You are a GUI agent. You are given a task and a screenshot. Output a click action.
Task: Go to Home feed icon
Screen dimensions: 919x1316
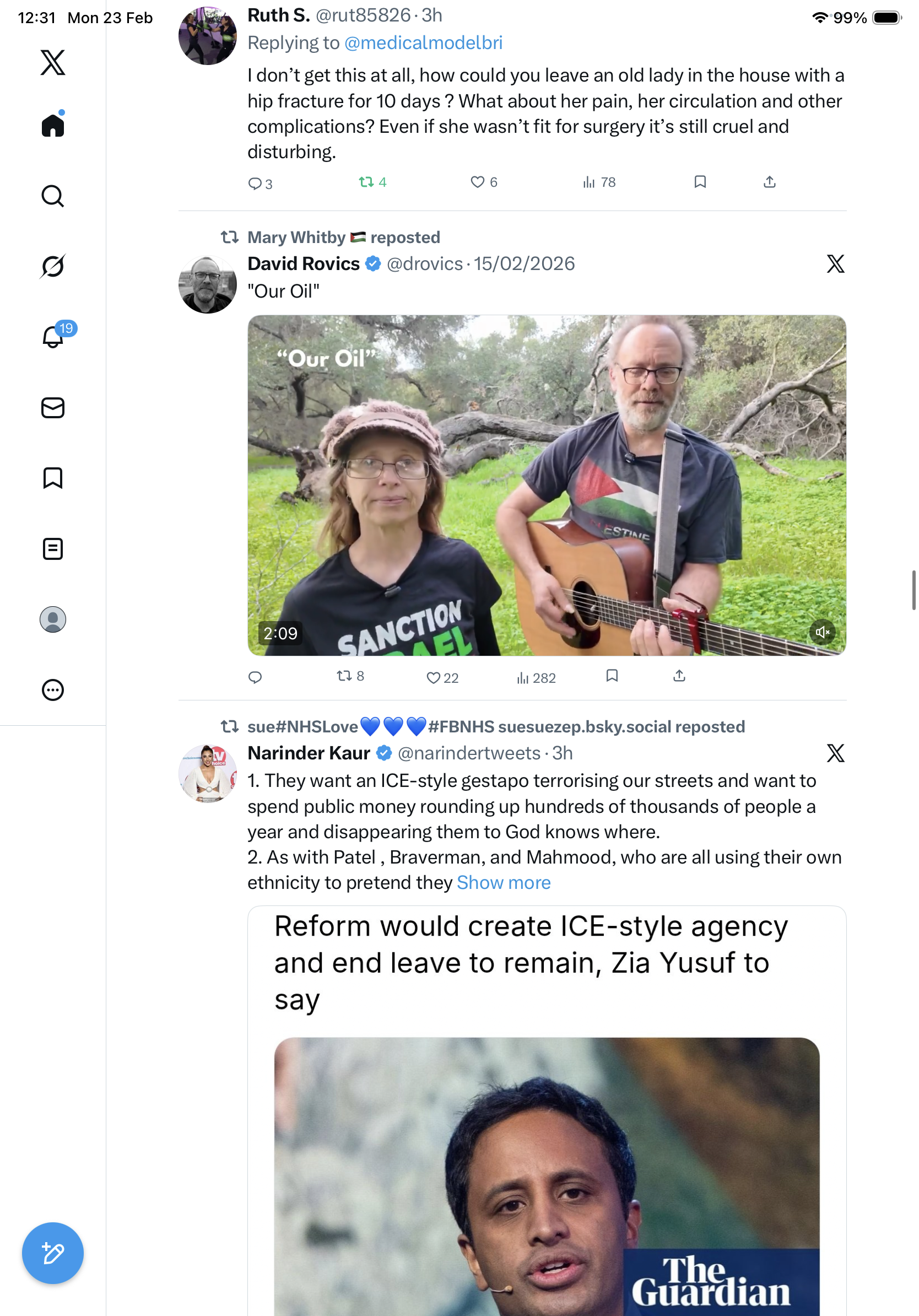pyautogui.click(x=53, y=126)
